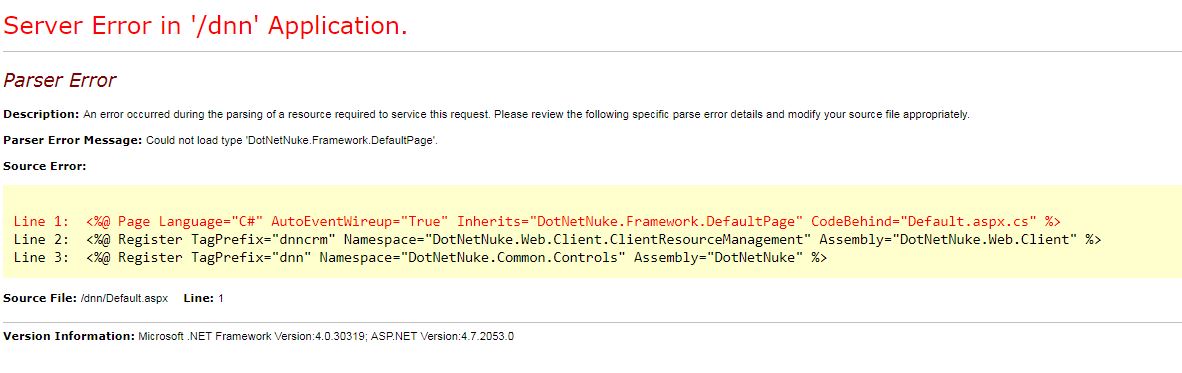The width and height of the screenshot is (1182, 373).
Task: Click the 'Line:' label near source file
Action: pos(199,298)
